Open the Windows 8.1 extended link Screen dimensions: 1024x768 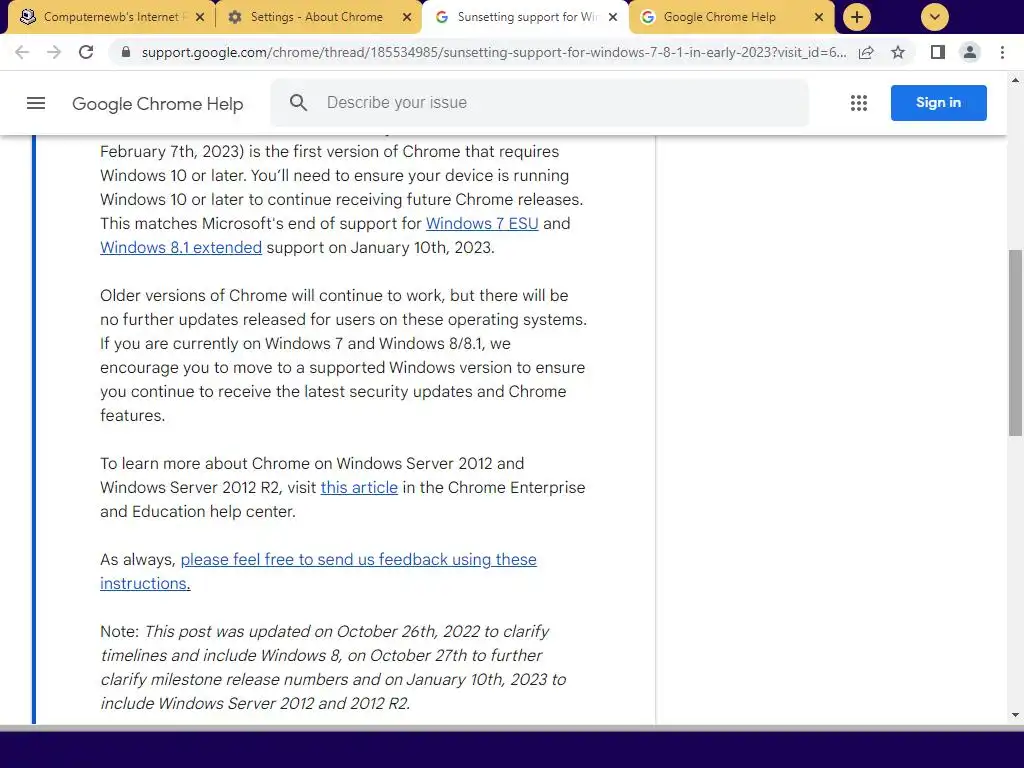click(x=181, y=248)
